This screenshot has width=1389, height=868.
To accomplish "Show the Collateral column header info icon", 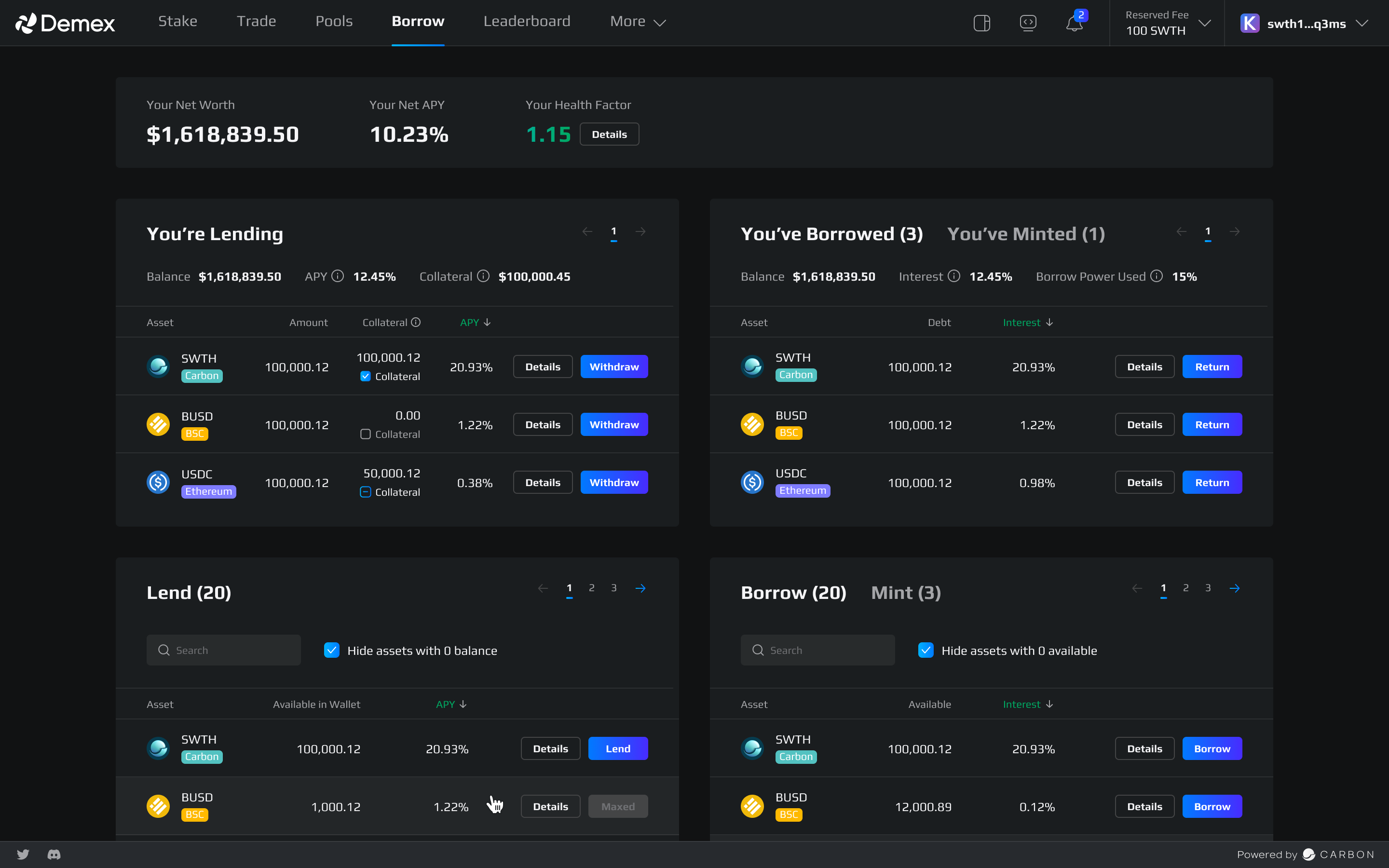I will coord(416,322).
